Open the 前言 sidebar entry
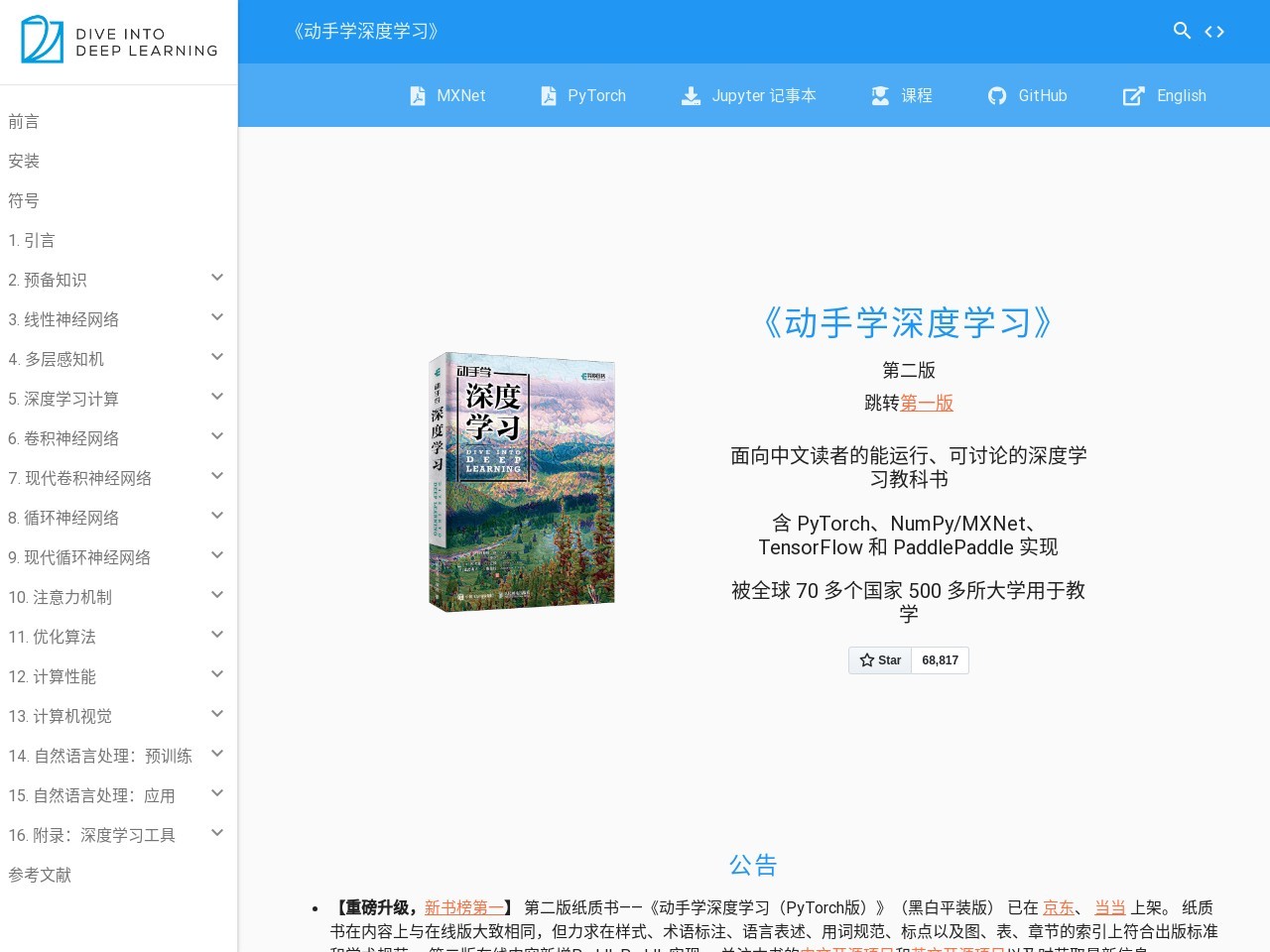1270x952 pixels. [x=22, y=121]
